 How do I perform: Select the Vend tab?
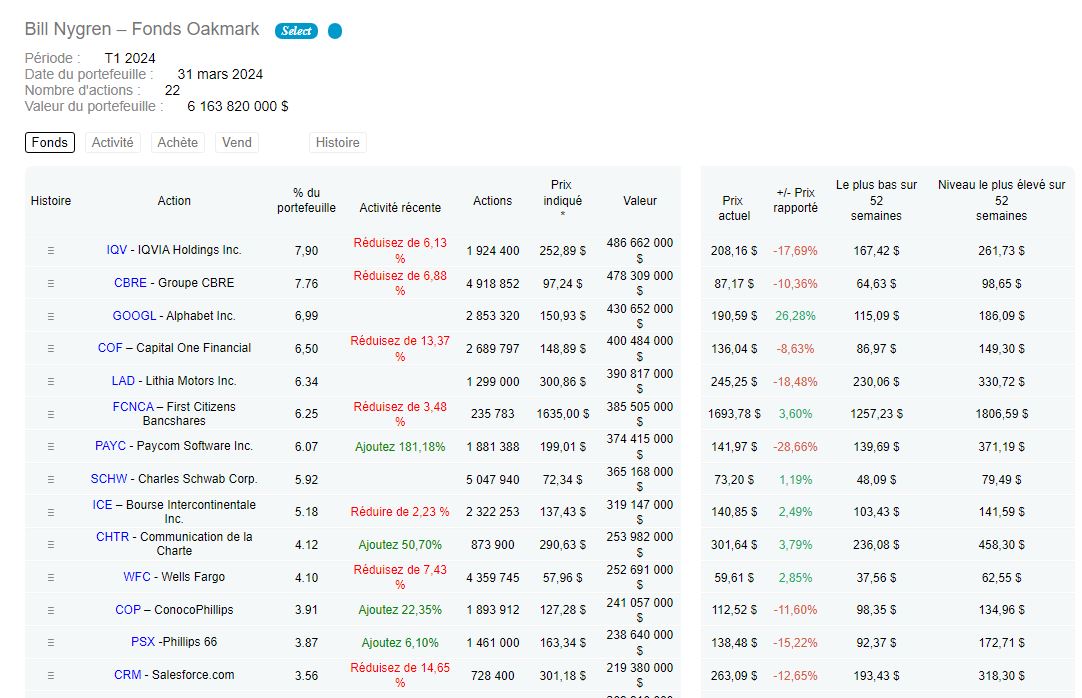tap(237, 143)
